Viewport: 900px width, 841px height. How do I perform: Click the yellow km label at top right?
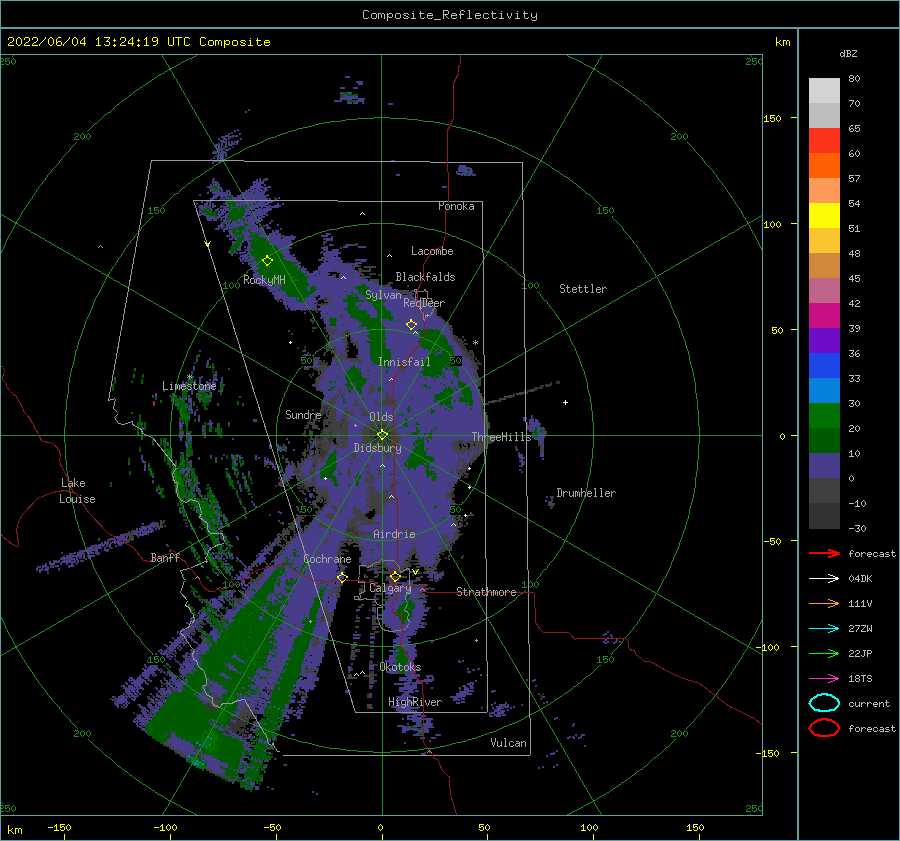[782, 42]
